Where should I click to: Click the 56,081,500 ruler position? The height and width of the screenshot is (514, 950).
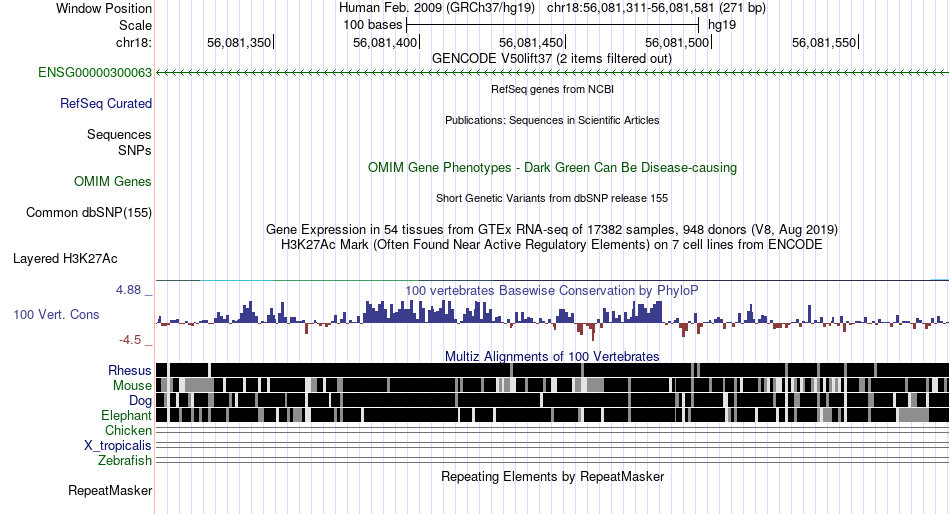[677, 42]
